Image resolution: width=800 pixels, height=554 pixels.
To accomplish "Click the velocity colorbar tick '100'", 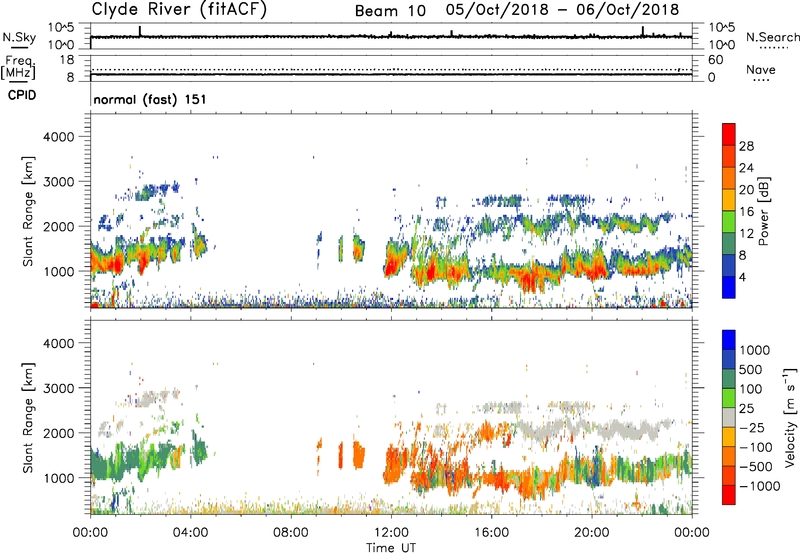I will [751, 389].
